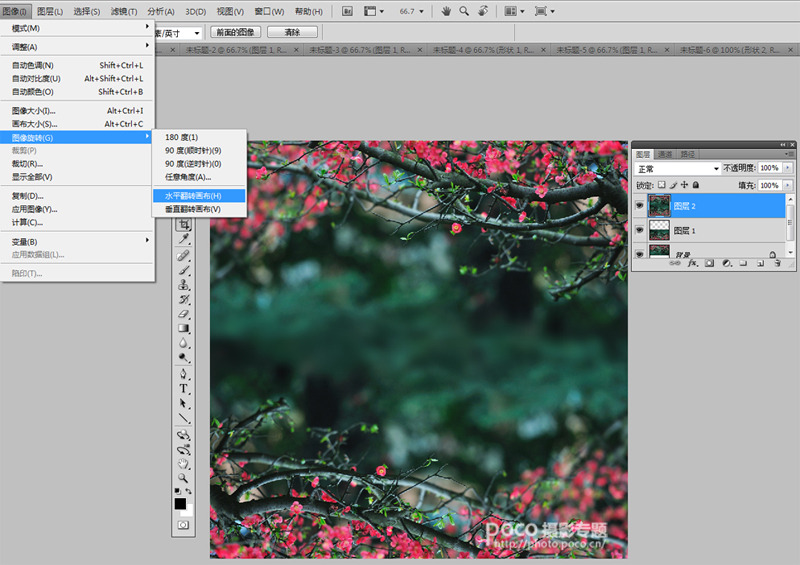Add a layer mask in Layers panel
Viewport: 800px width, 565px height.
pyautogui.click(x=709, y=263)
